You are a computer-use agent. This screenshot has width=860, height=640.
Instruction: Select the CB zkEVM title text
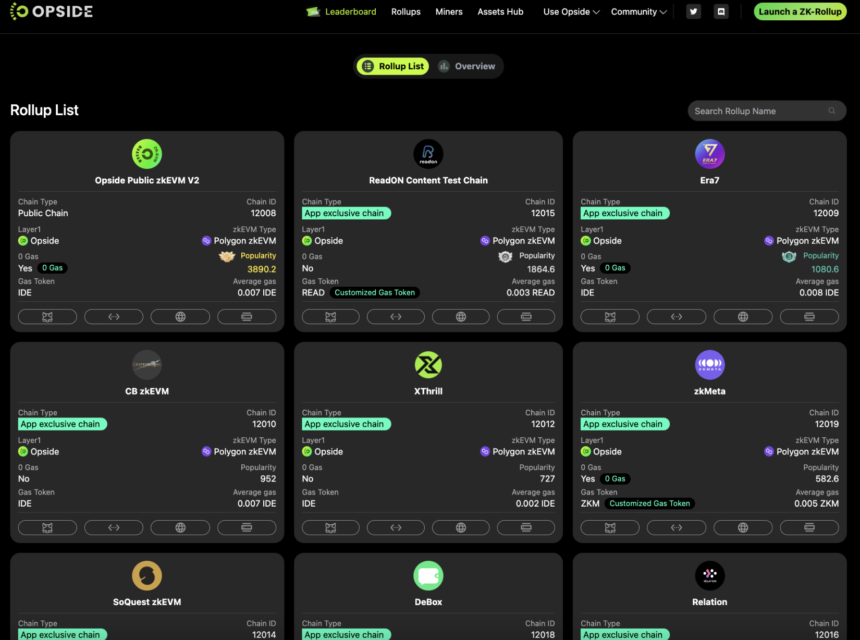(147, 391)
